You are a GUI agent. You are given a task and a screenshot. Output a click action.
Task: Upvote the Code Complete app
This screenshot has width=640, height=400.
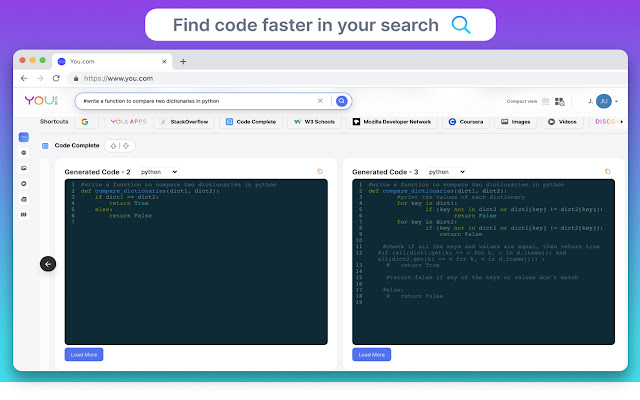pos(113,146)
